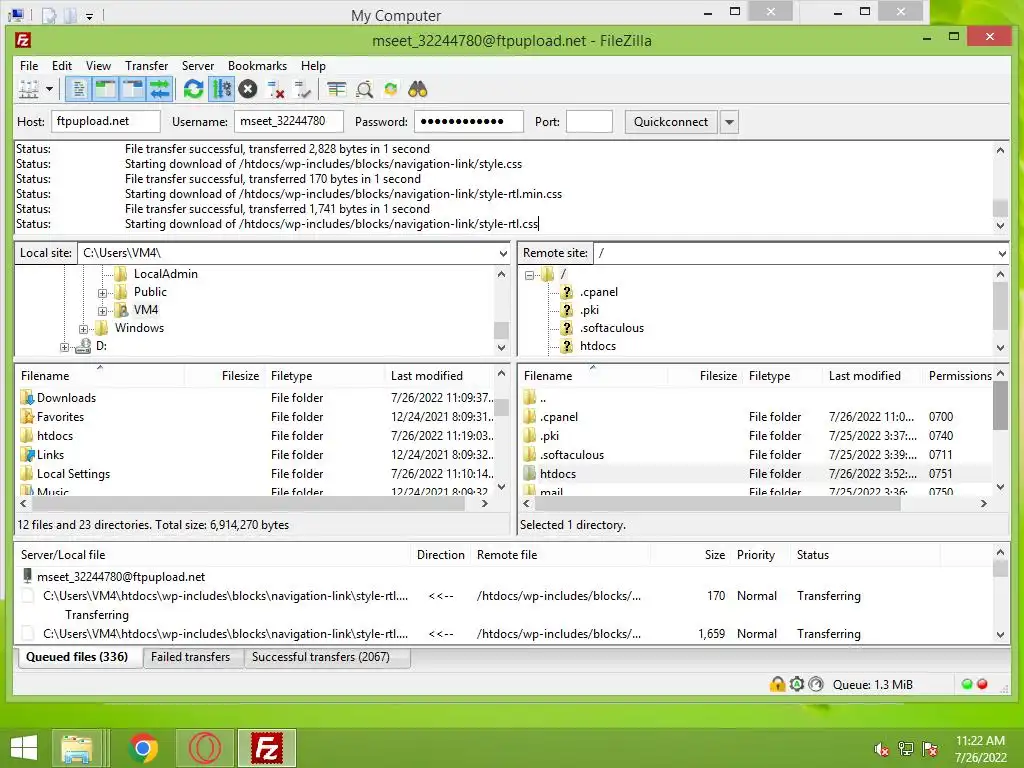Open the View menu

coord(99,66)
